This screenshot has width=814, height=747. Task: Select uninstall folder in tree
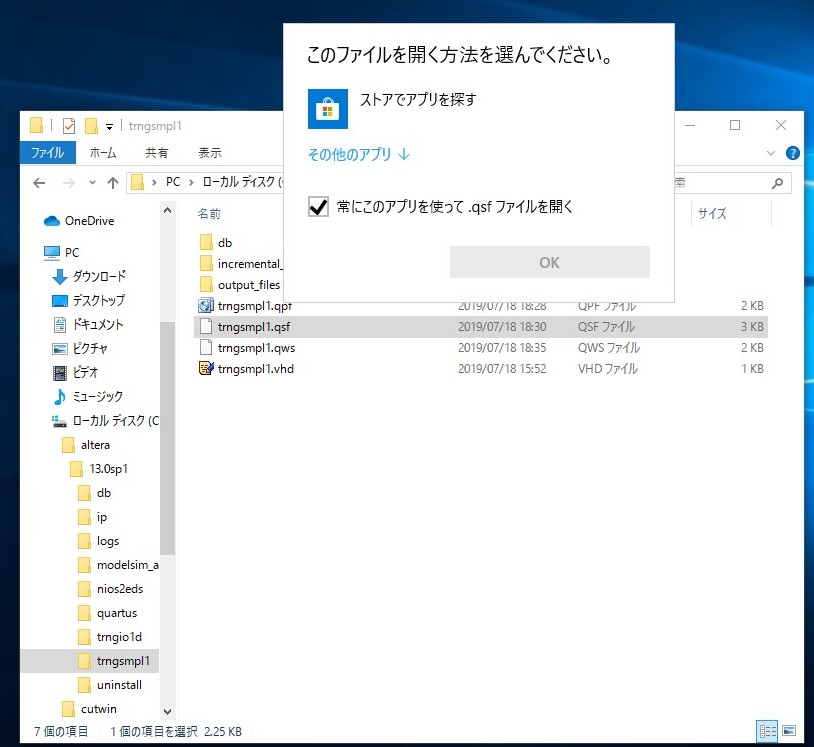coord(110,685)
